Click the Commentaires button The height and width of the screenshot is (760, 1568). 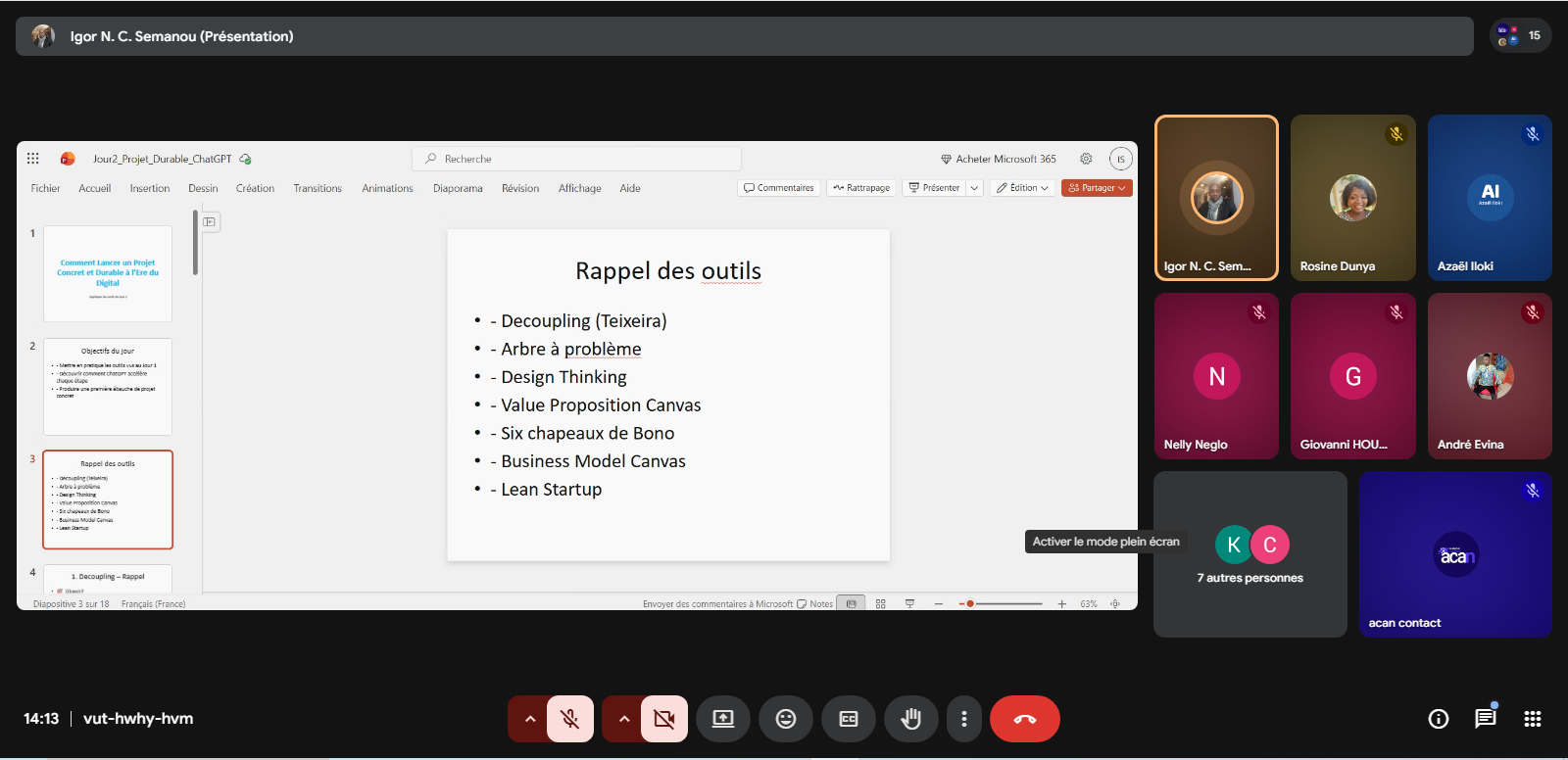[779, 188]
